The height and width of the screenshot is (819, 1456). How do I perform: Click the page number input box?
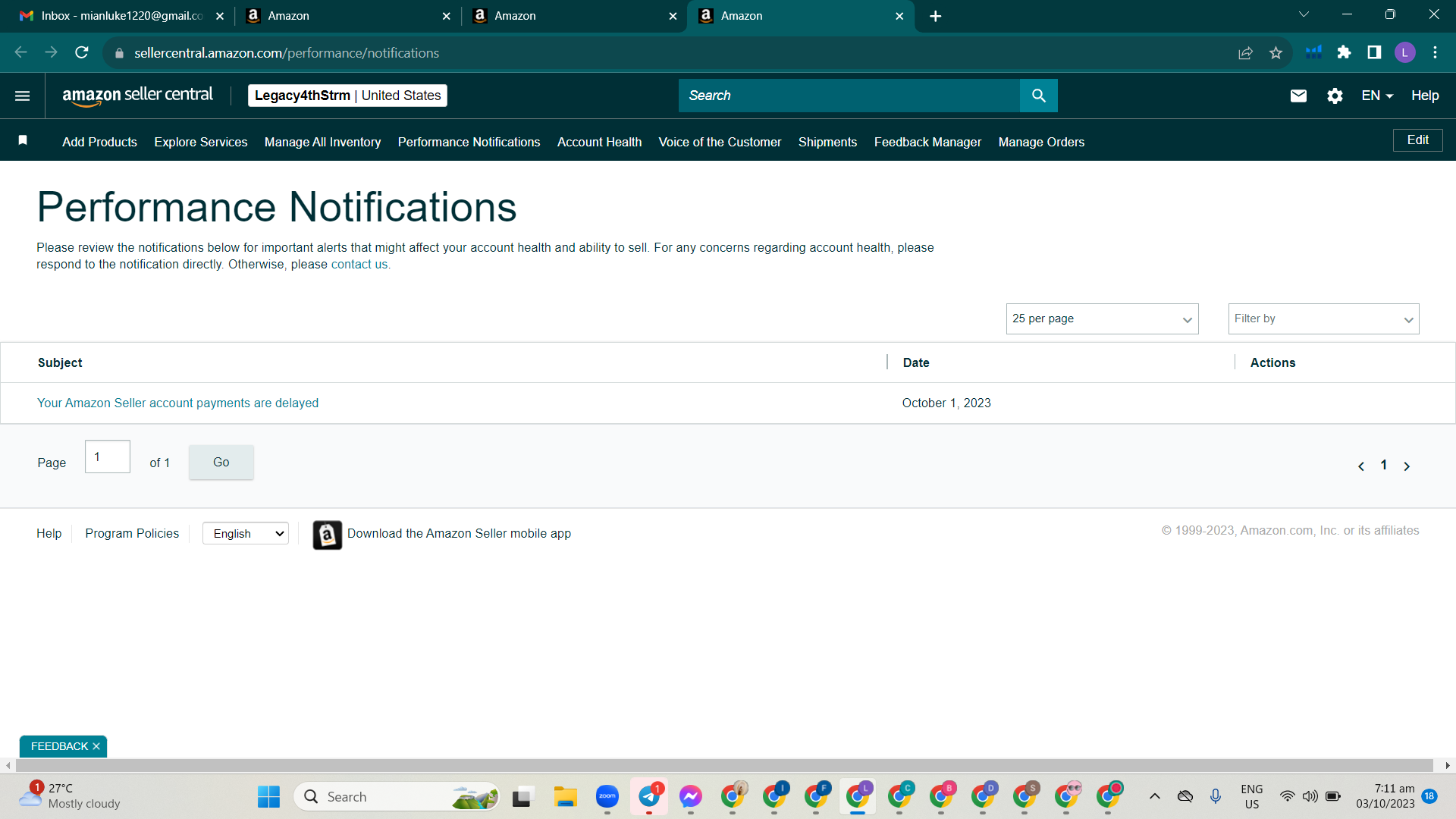click(108, 457)
